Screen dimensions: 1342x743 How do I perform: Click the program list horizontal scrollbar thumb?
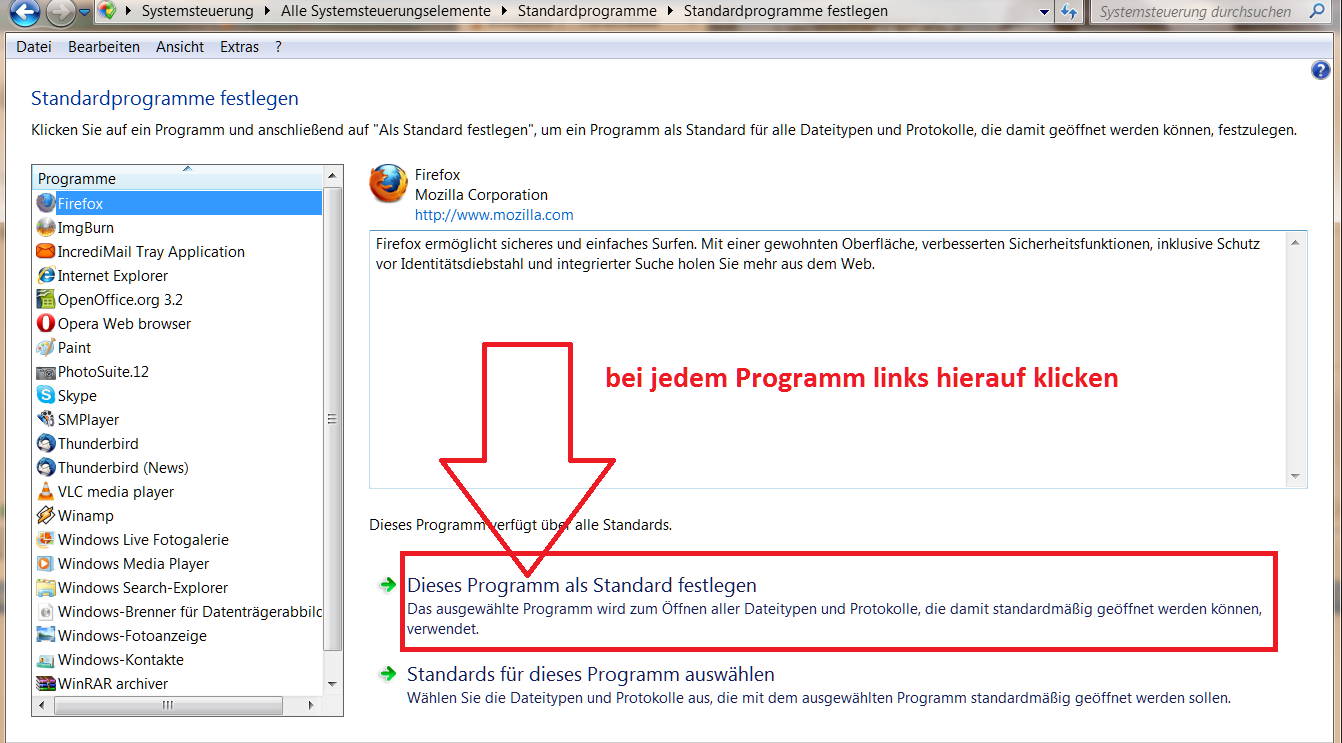167,706
